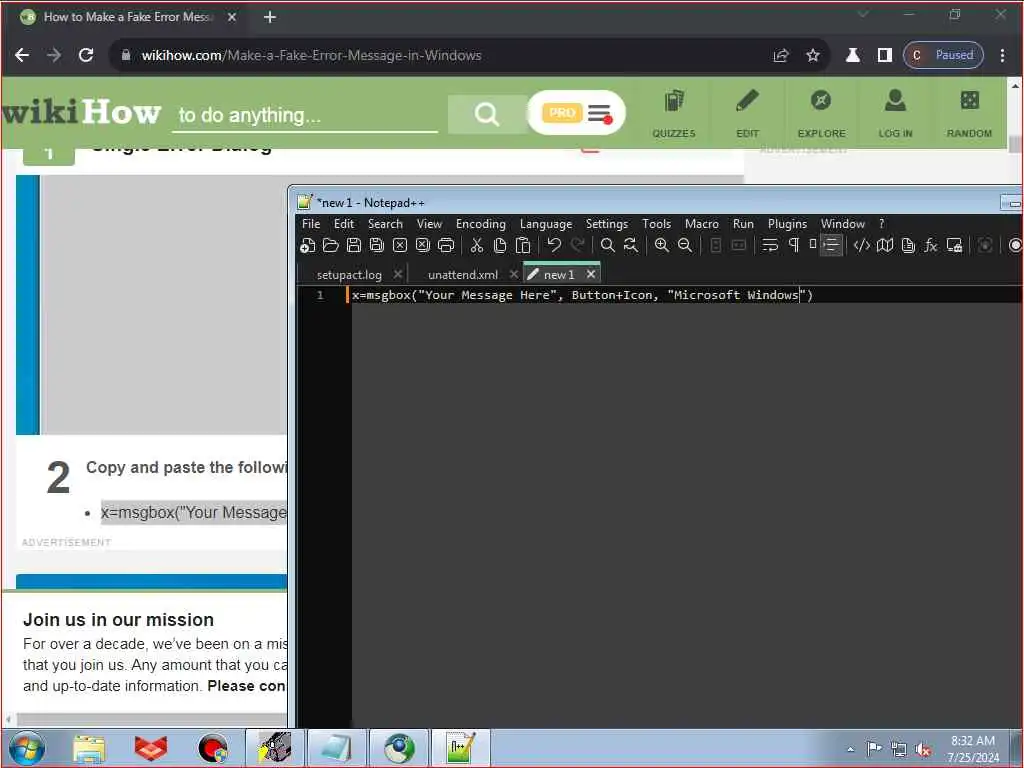Close the setupact.log tab

[x=398, y=274]
